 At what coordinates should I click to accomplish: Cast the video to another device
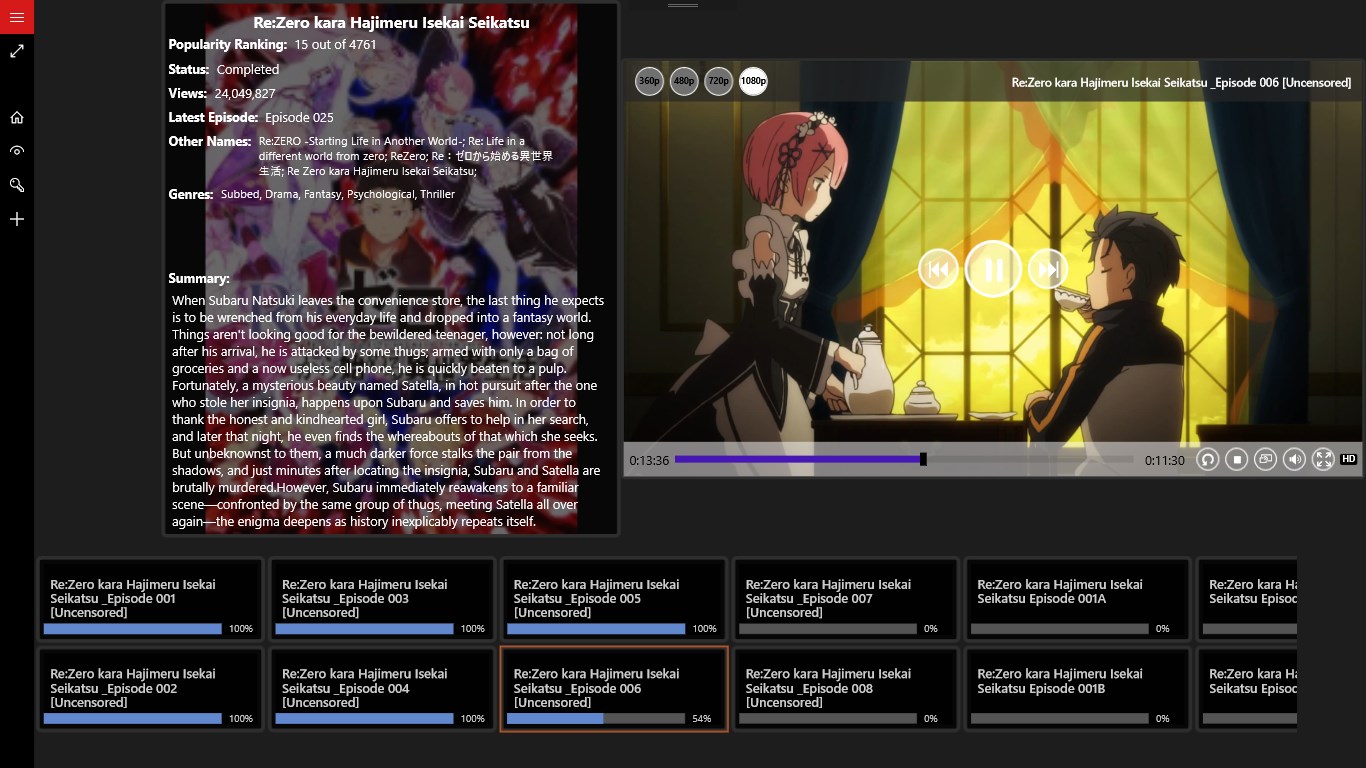click(1266, 459)
